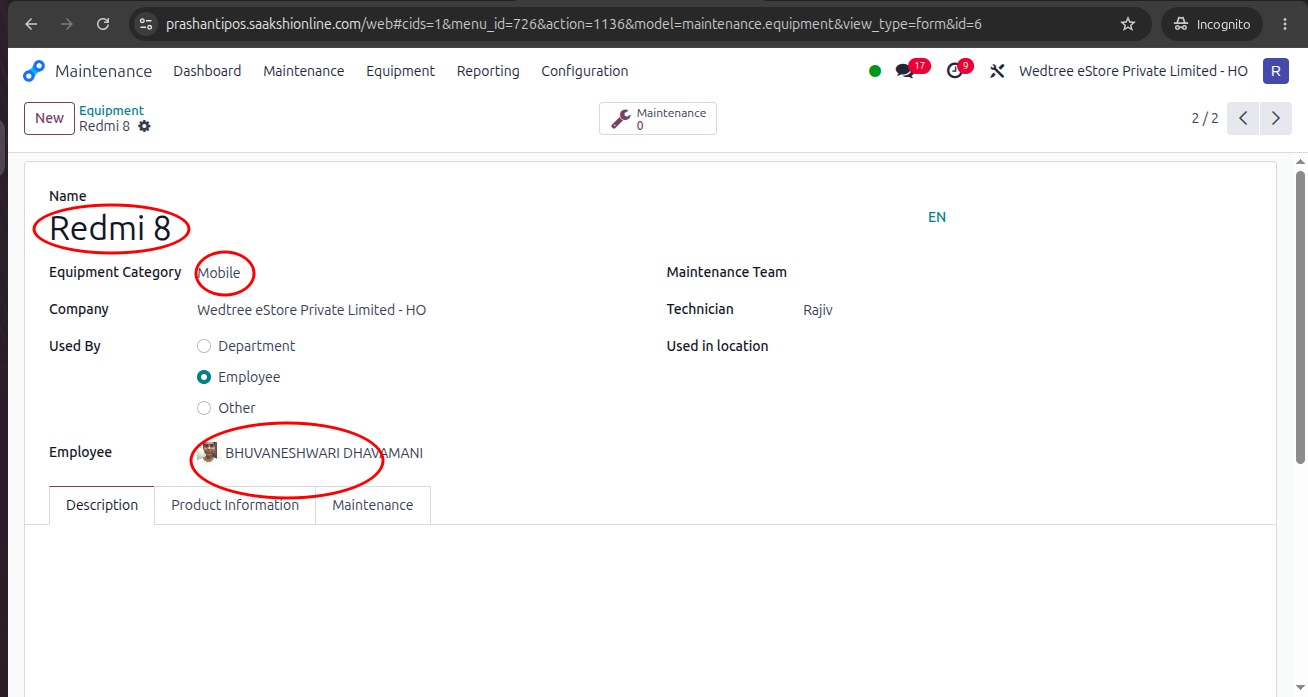Open the browser three-dot menu
This screenshot has height=697, width=1308.
pos(1285,24)
